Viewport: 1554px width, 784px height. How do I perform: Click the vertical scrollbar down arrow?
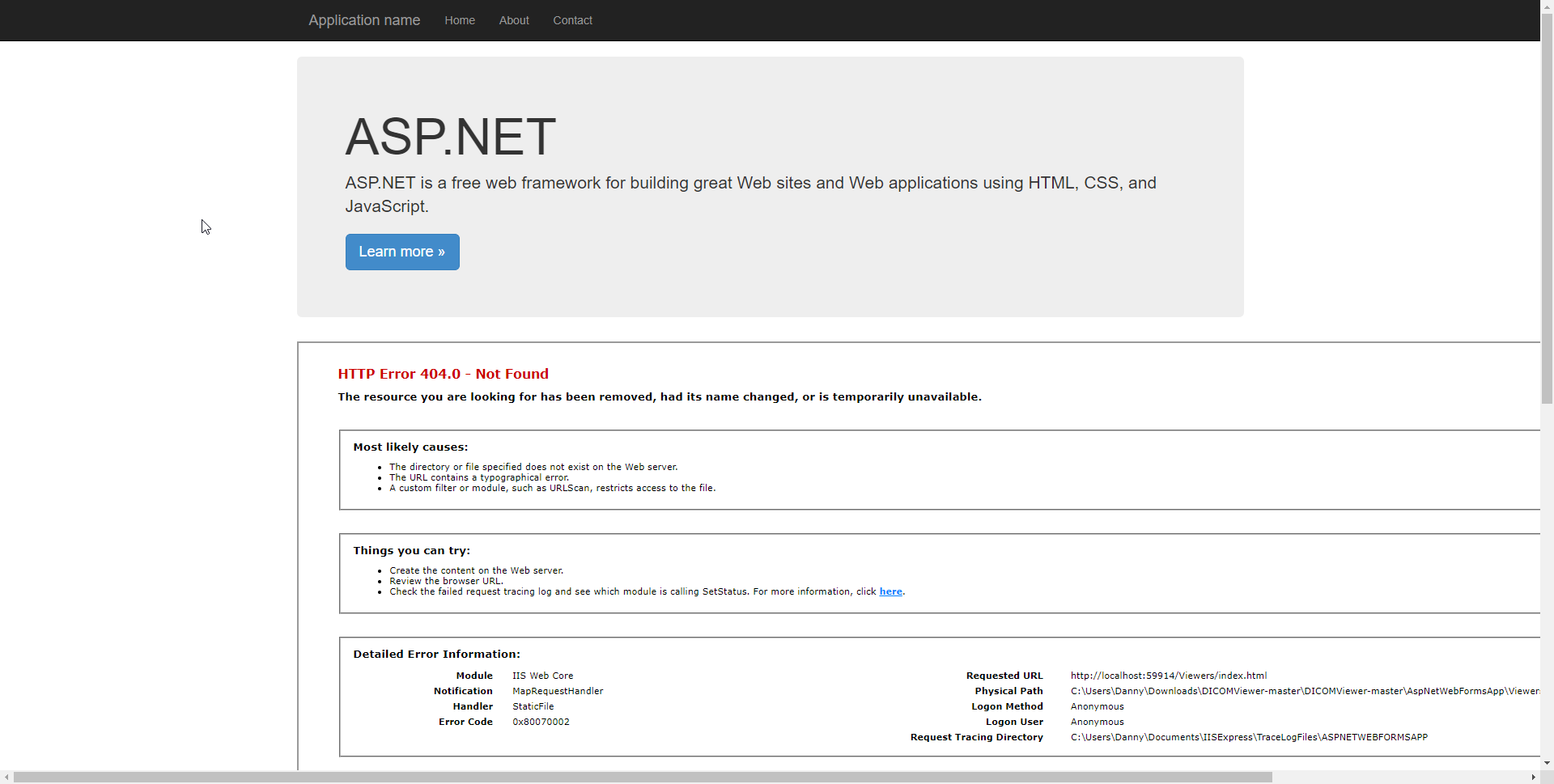point(1547,763)
